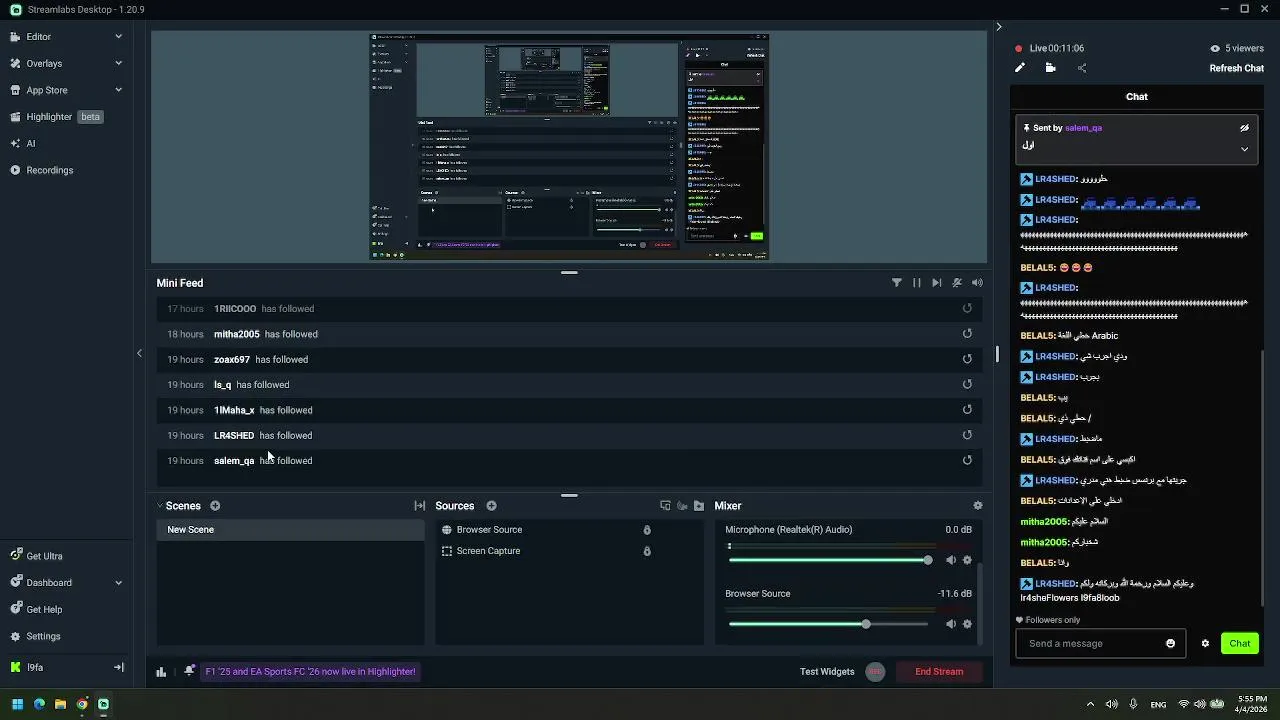The height and width of the screenshot is (720, 1280).
Task: Collapse the chat panel arrow at top
Action: (x=998, y=27)
